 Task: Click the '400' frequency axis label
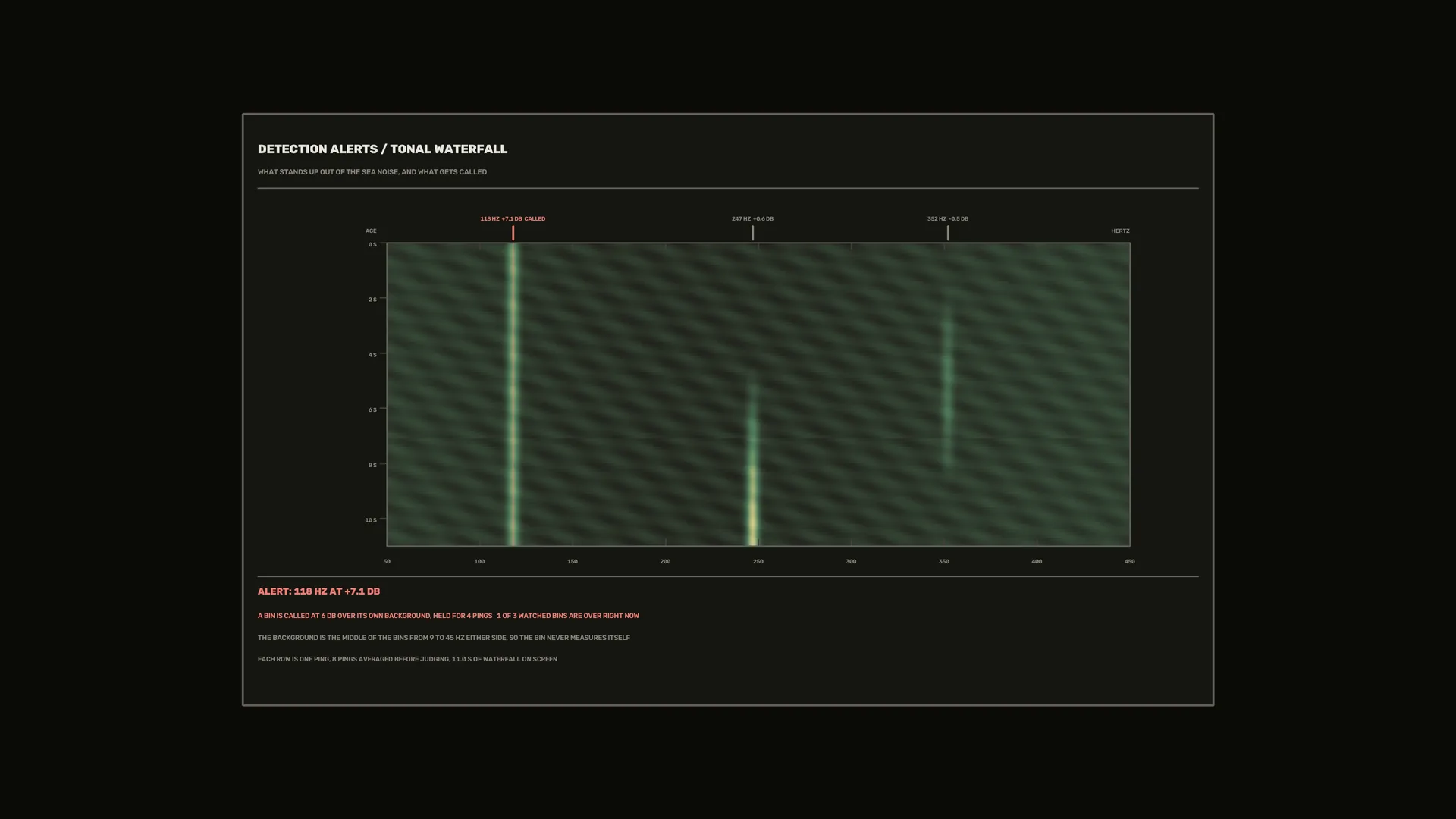1037,562
